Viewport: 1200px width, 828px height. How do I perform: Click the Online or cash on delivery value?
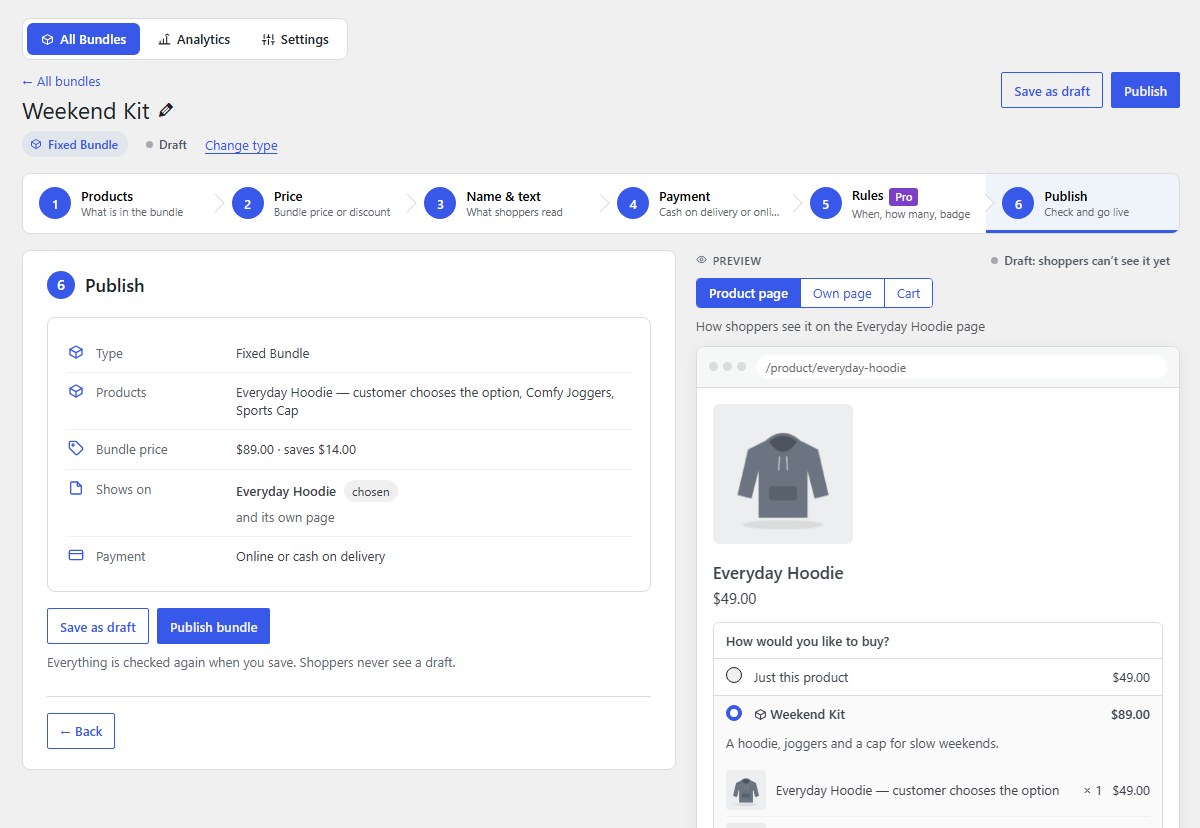310,556
